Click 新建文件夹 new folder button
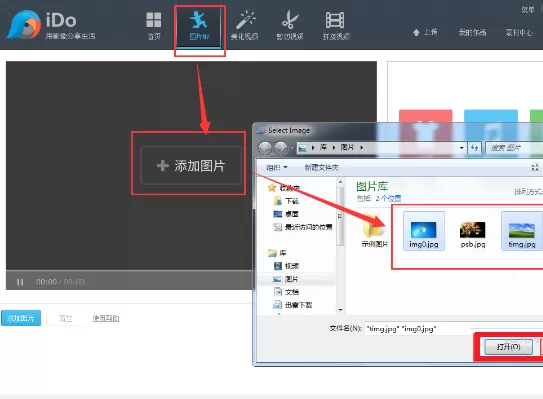 pyautogui.click(x=321, y=168)
